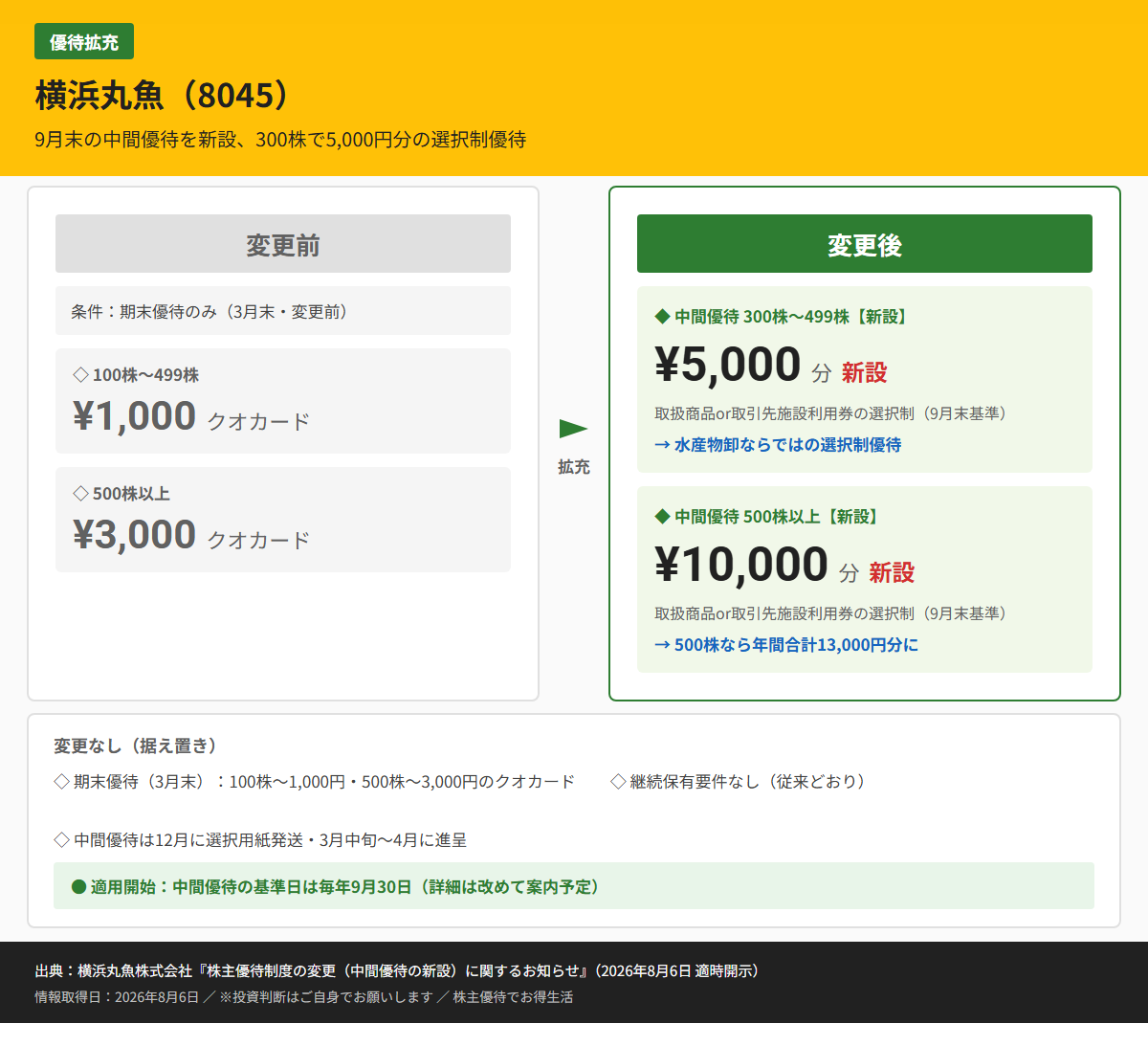
Task: Open the 水産物卸ならではの選択制優待 link
Action: [778, 444]
